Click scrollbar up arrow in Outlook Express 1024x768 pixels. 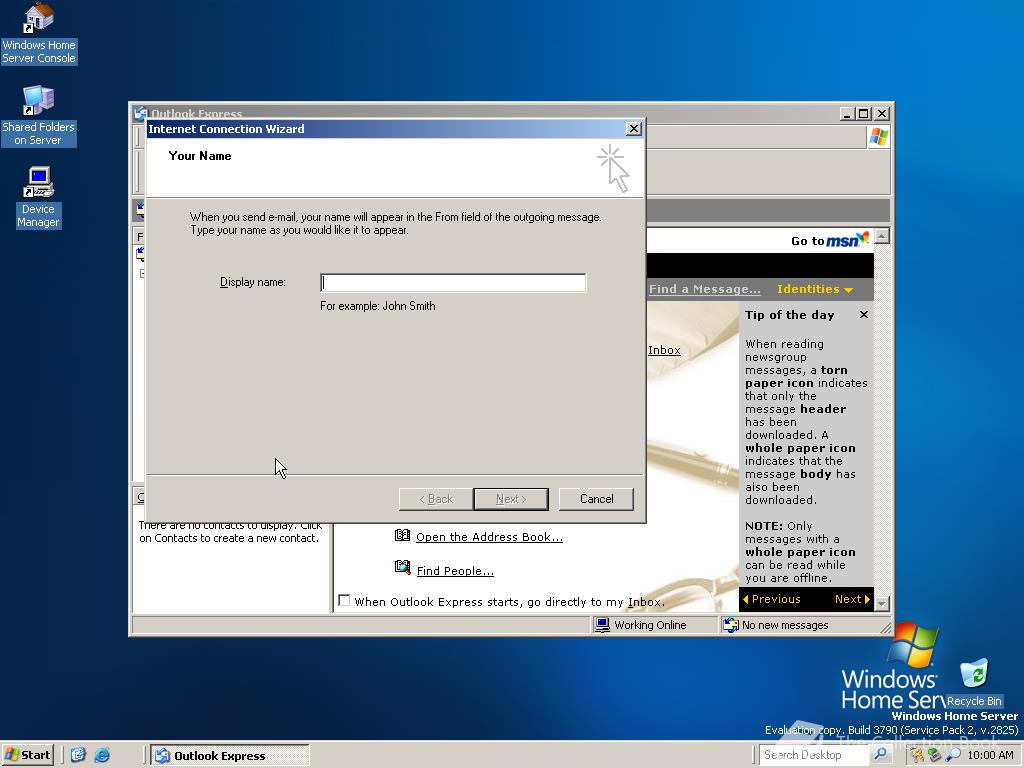882,236
